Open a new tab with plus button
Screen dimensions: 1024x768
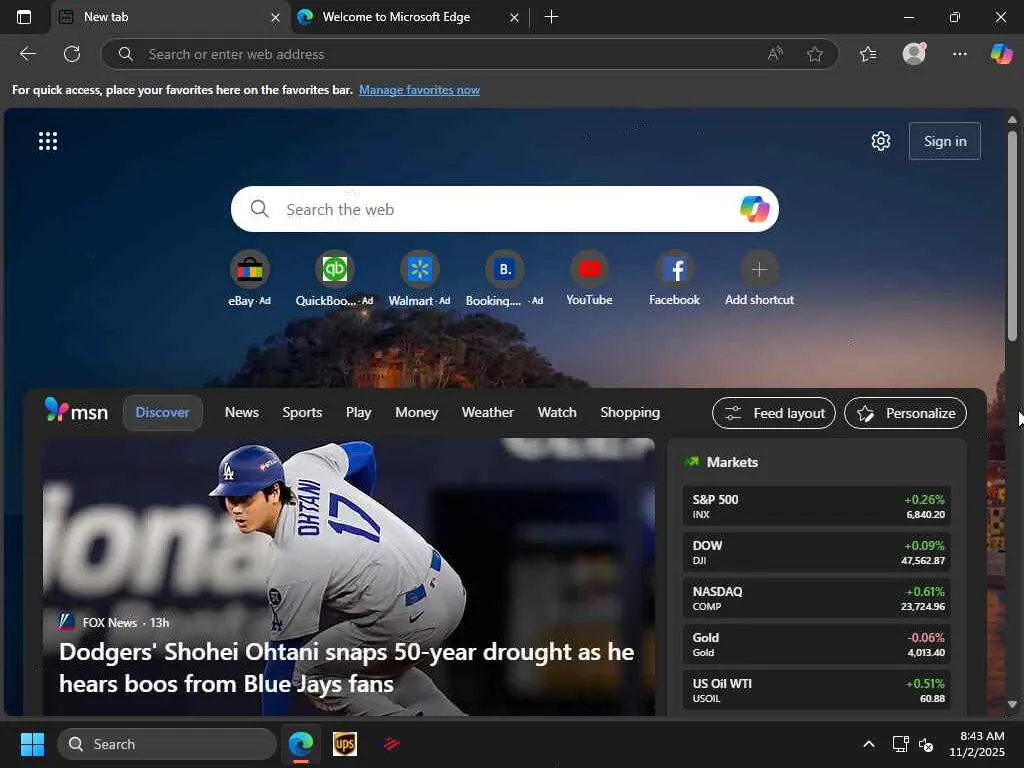(551, 17)
